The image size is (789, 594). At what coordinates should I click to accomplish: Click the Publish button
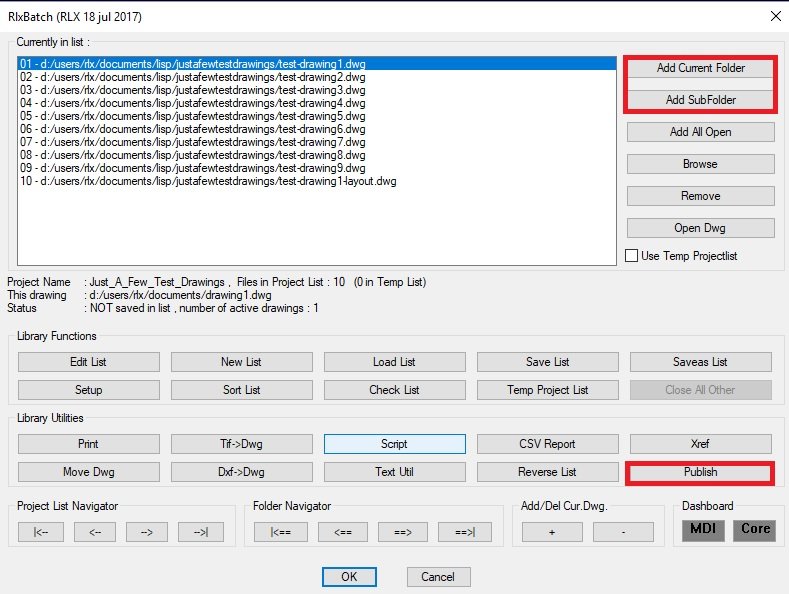(700, 472)
